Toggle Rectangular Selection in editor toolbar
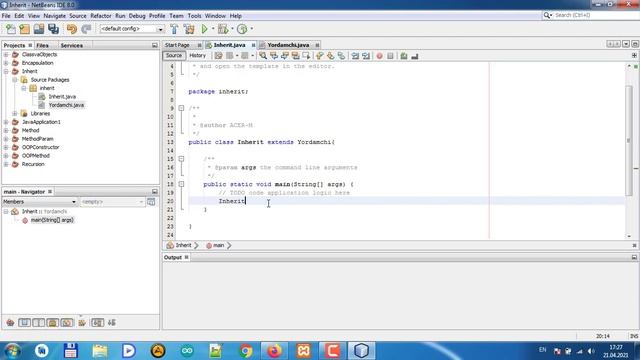The width and height of the screenshot is (640, 360). click(306, 56)
